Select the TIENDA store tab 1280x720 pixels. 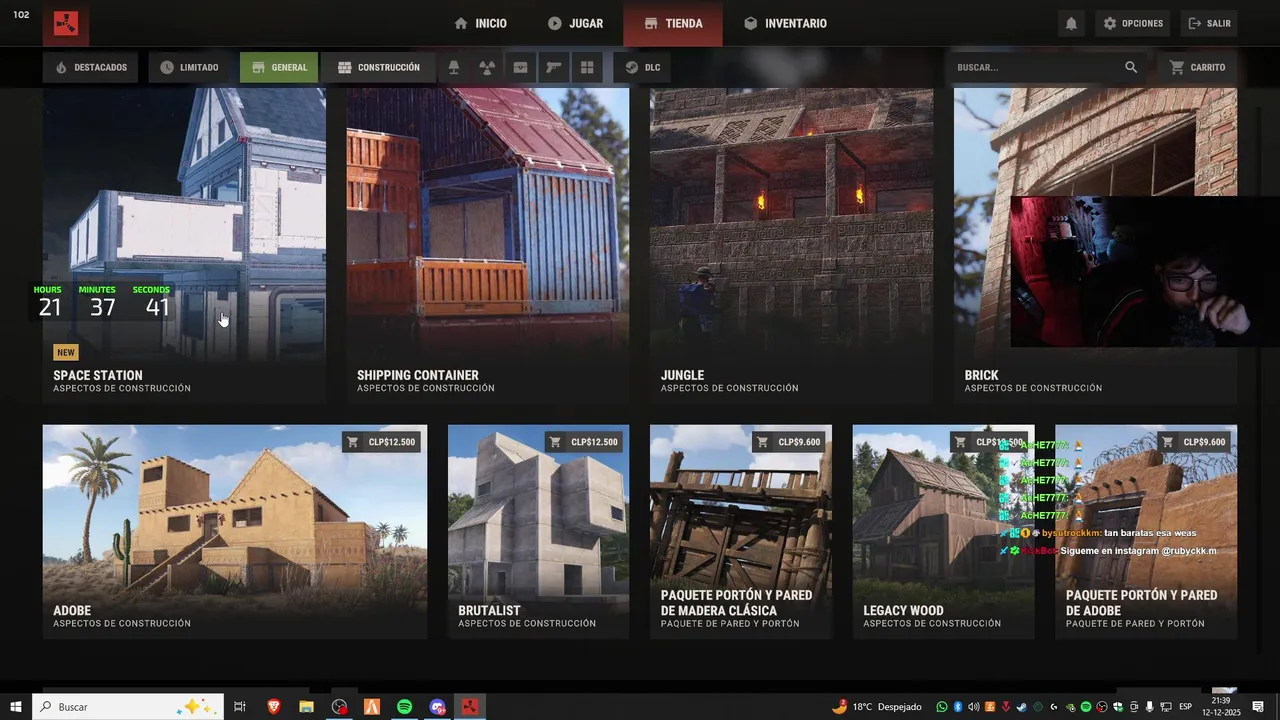coord(673,23)
